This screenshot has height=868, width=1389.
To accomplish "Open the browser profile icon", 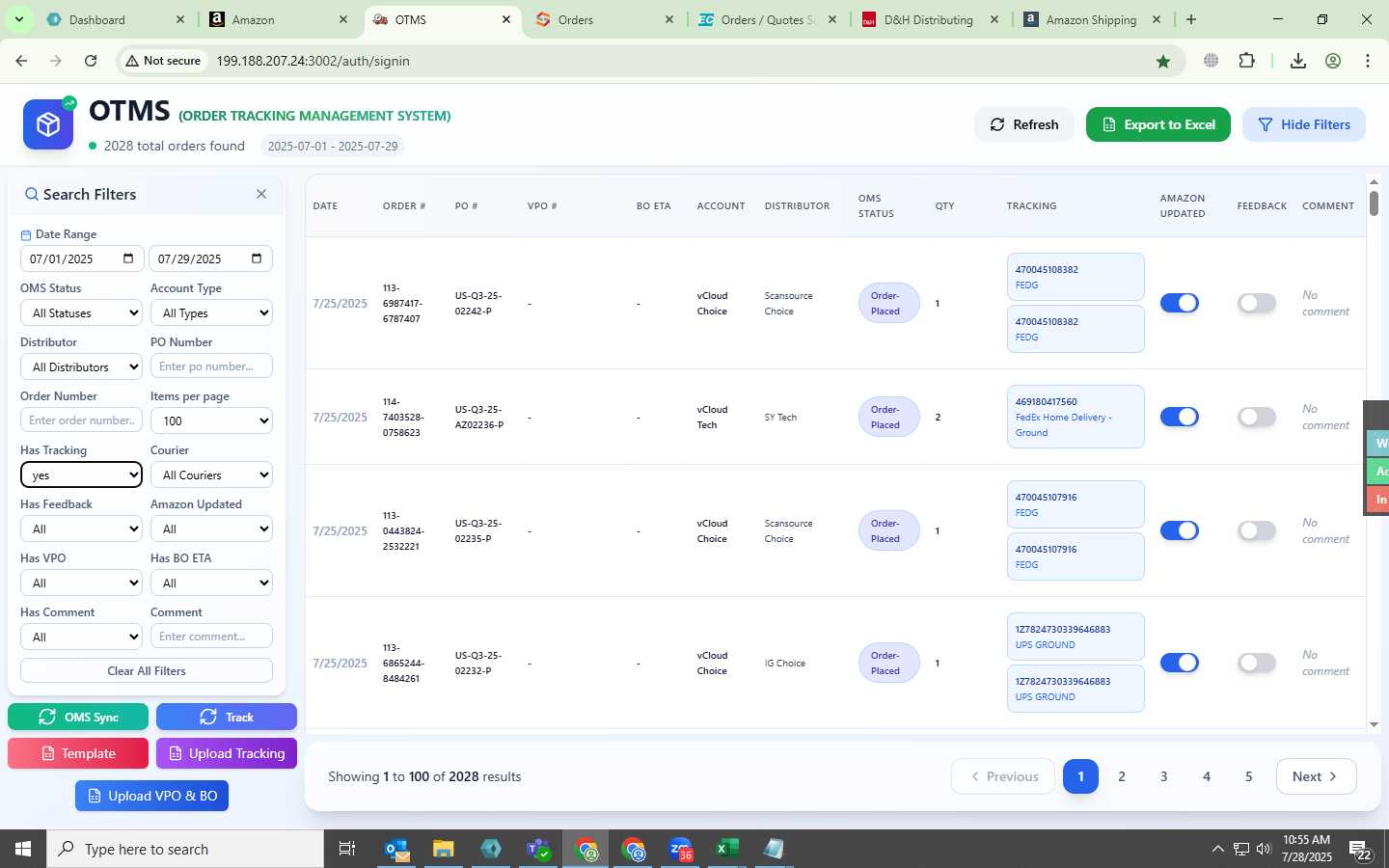I will [1333, 61].
